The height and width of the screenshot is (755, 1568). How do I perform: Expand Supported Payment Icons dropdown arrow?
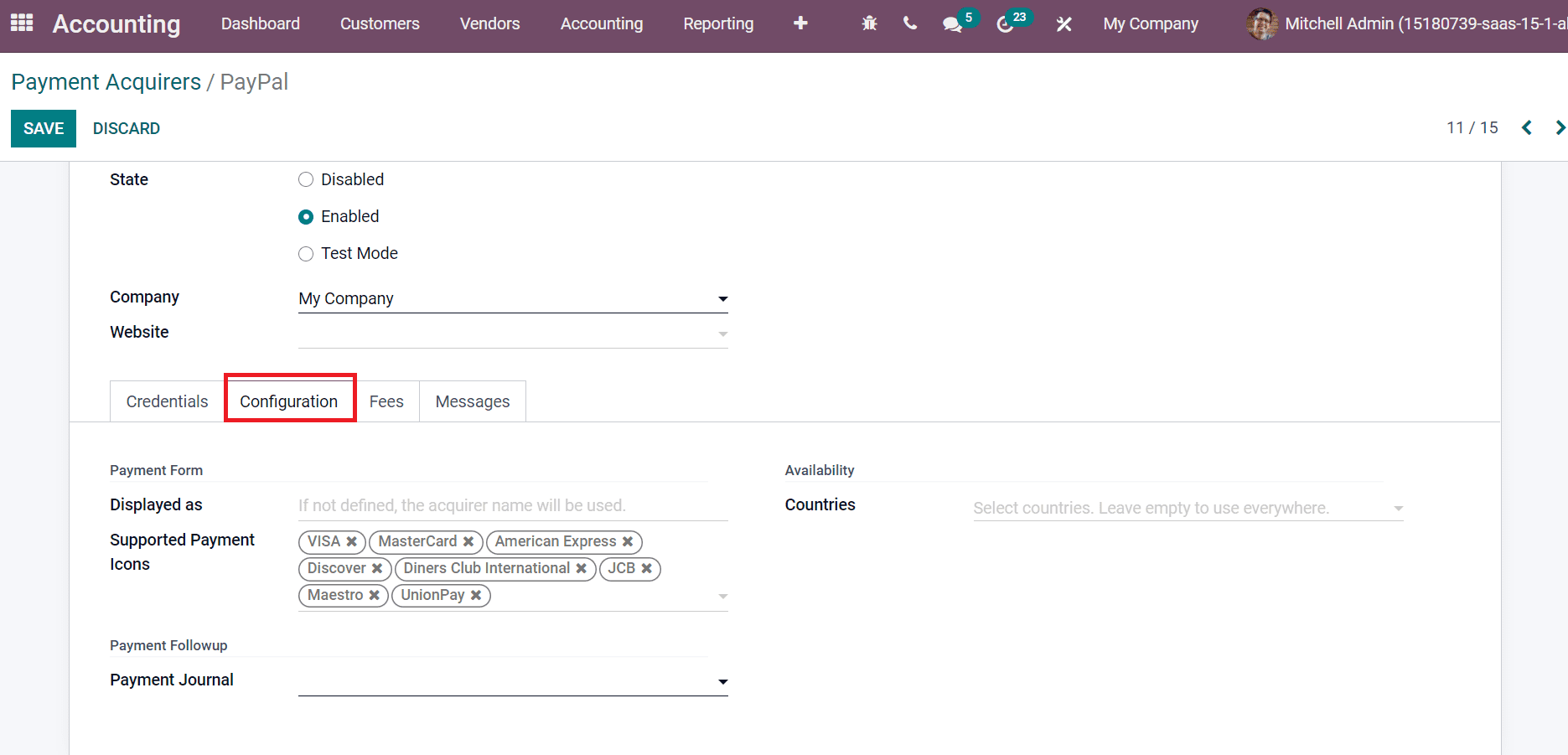coord(722,597)
